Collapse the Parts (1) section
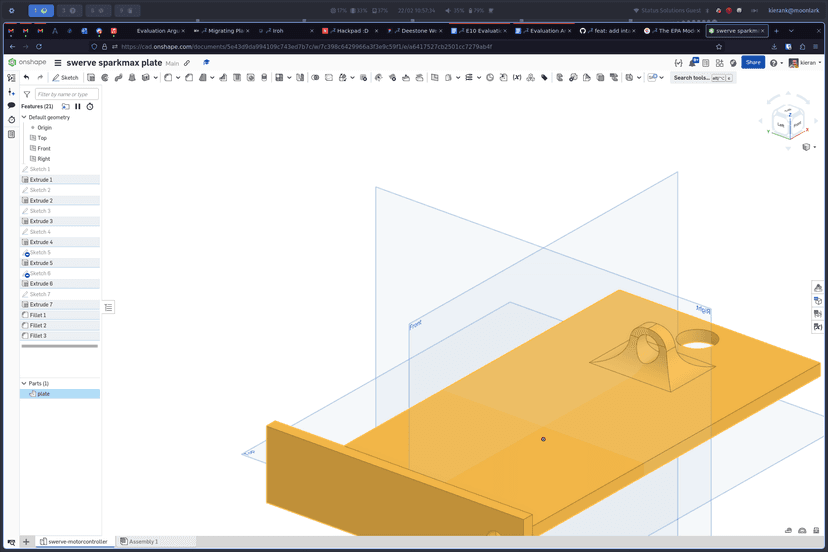This screenshot has width=828, height=552. pyautogui.click(x=24, y=383)
